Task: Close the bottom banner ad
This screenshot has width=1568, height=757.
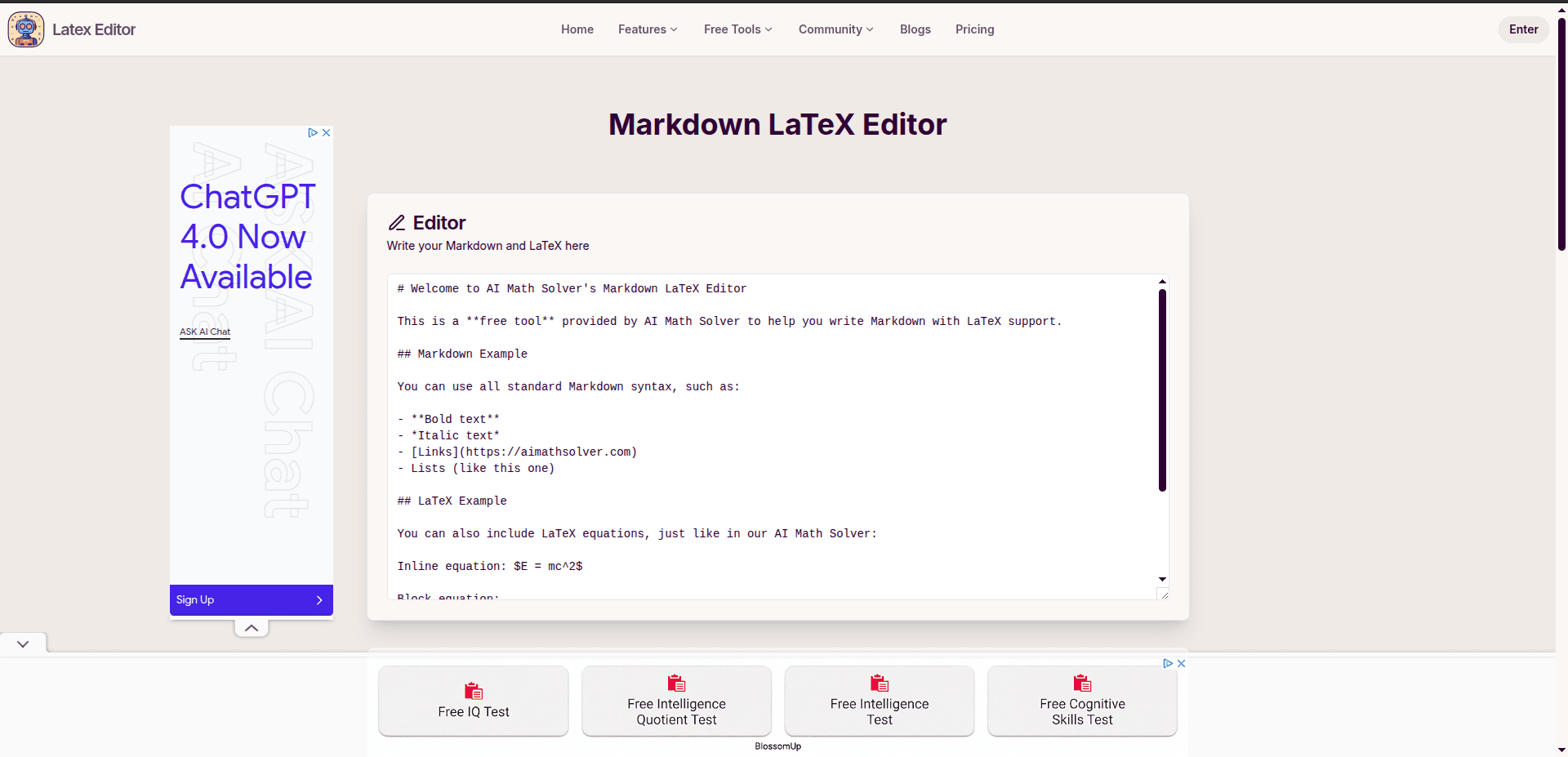Action: 1182,663
